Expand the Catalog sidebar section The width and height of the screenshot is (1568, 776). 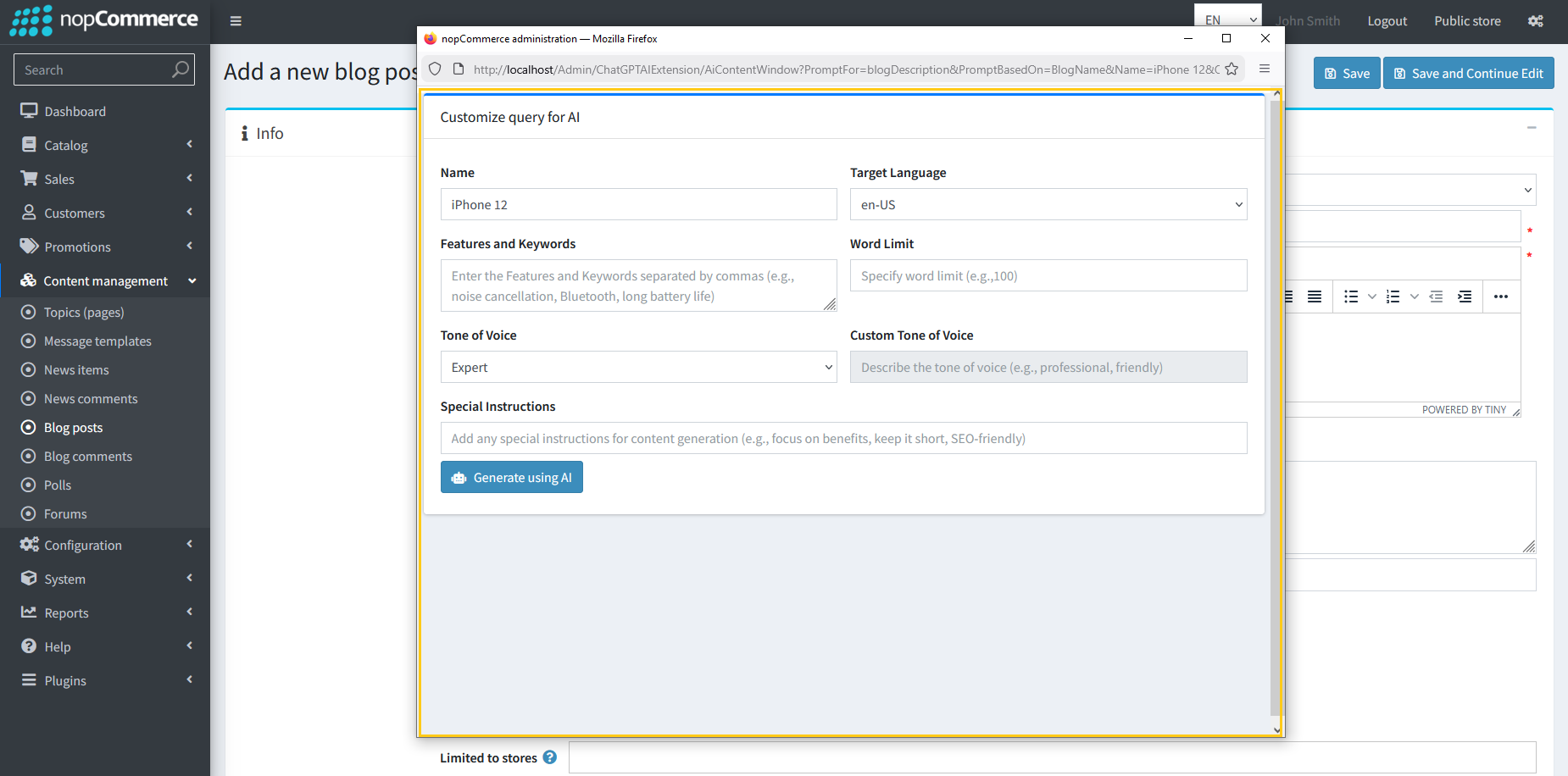(68, 145)
